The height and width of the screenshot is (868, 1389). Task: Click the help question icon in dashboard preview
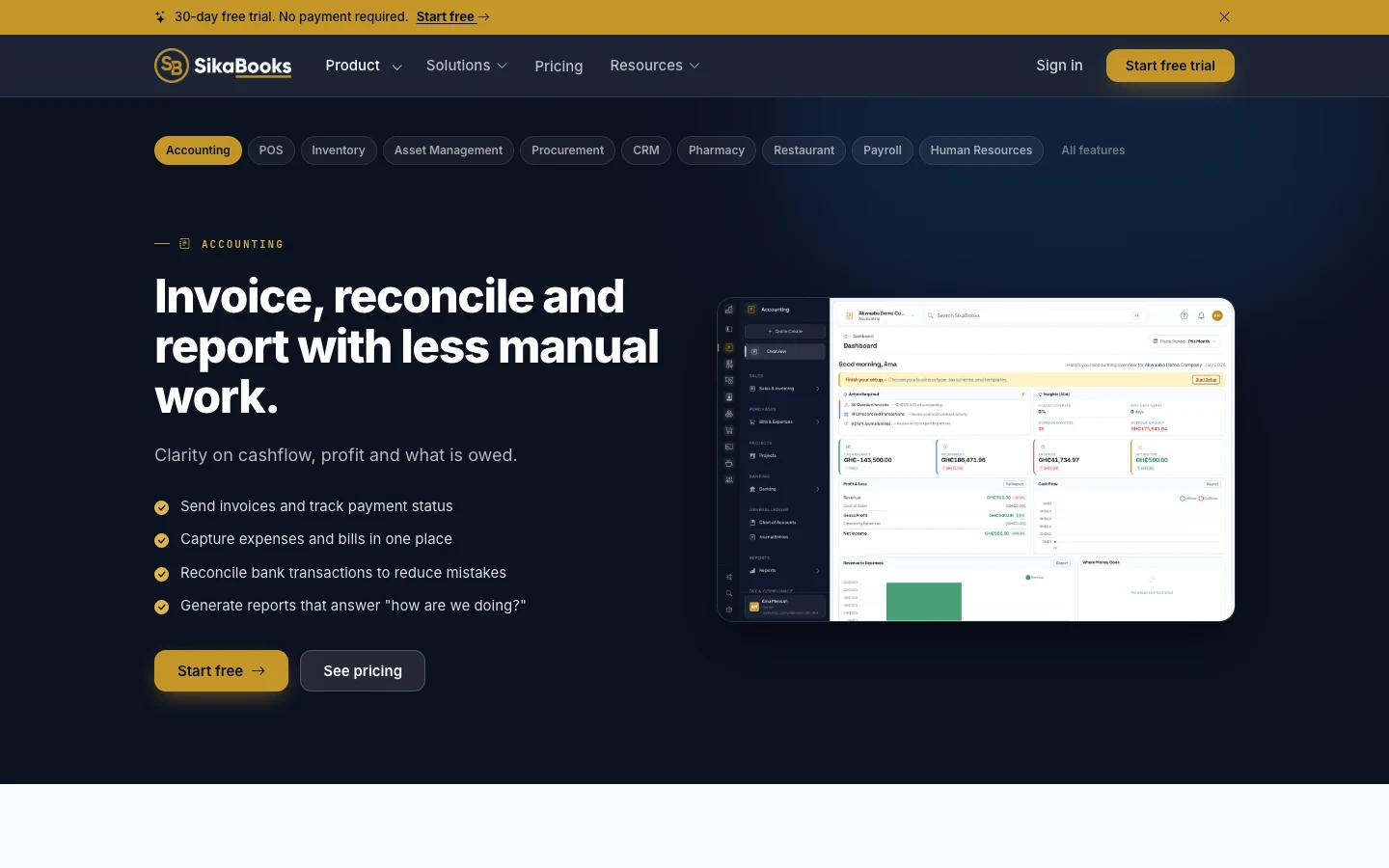(1185, 315)
